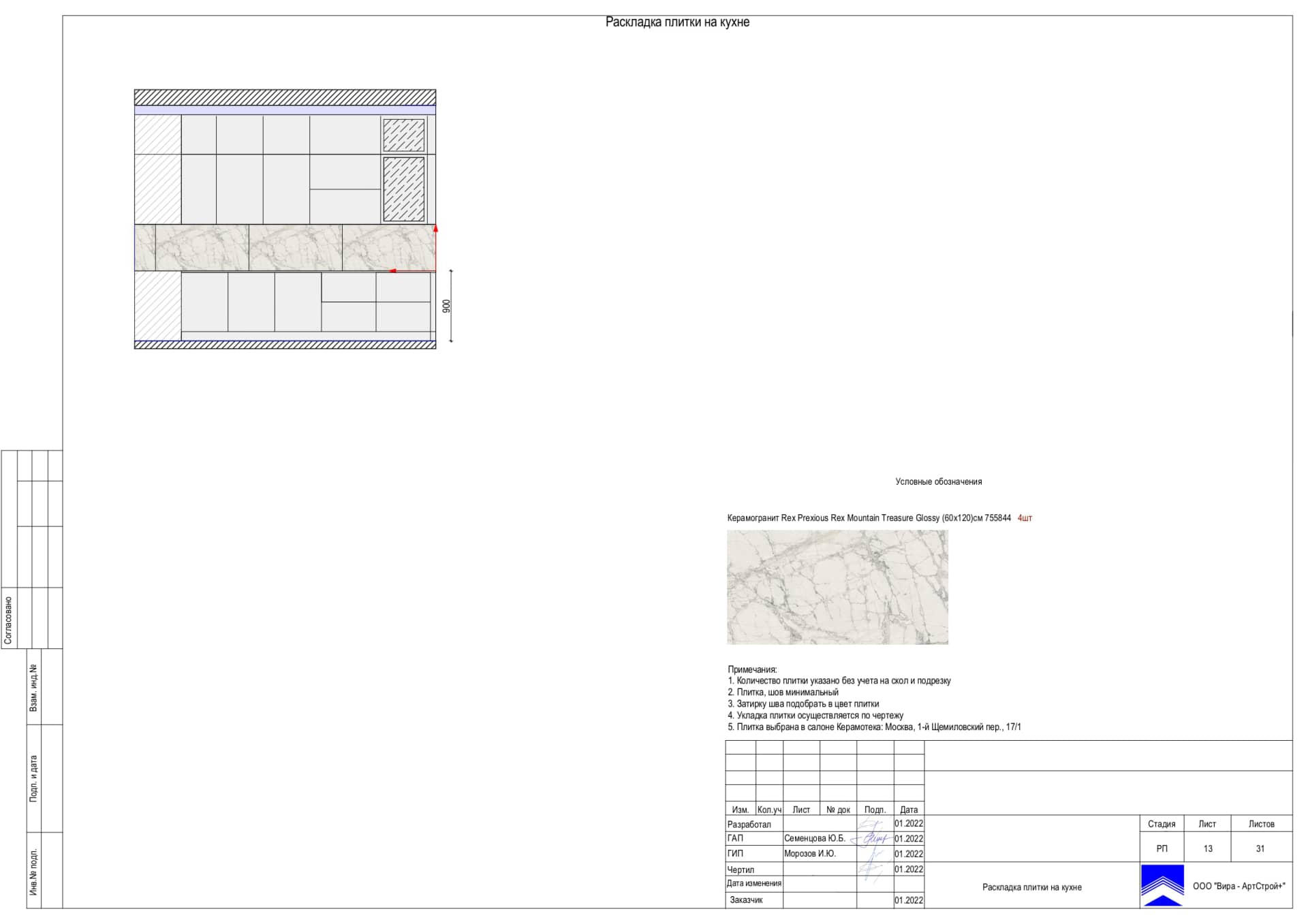Image resolution: width=1308 pixels, height=924 pixels.
Task: Click the 'Подп. и дата' side label
Action: (33, 778)
